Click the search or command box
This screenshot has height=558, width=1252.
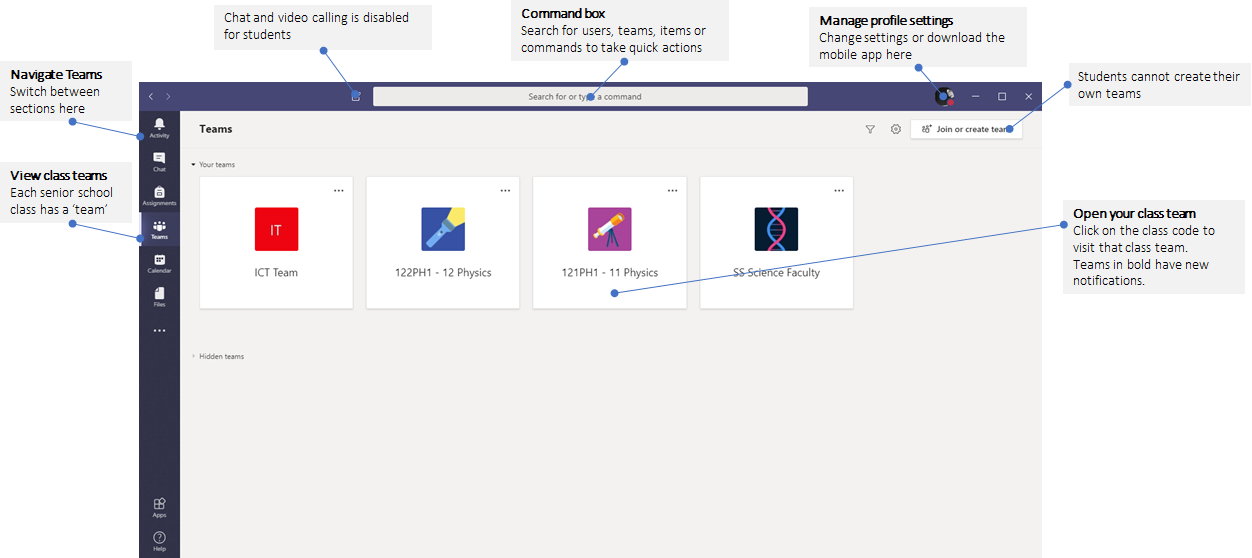pos(590,97)
